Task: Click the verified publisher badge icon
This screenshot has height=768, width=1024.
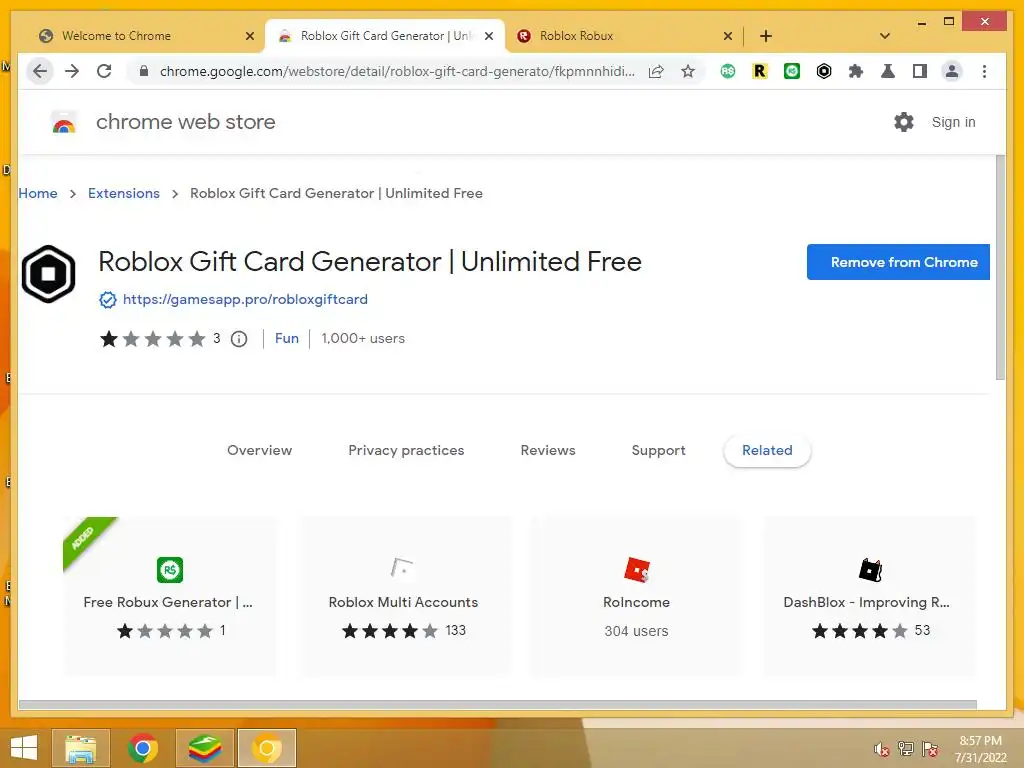Action: (x=108, y=300)
